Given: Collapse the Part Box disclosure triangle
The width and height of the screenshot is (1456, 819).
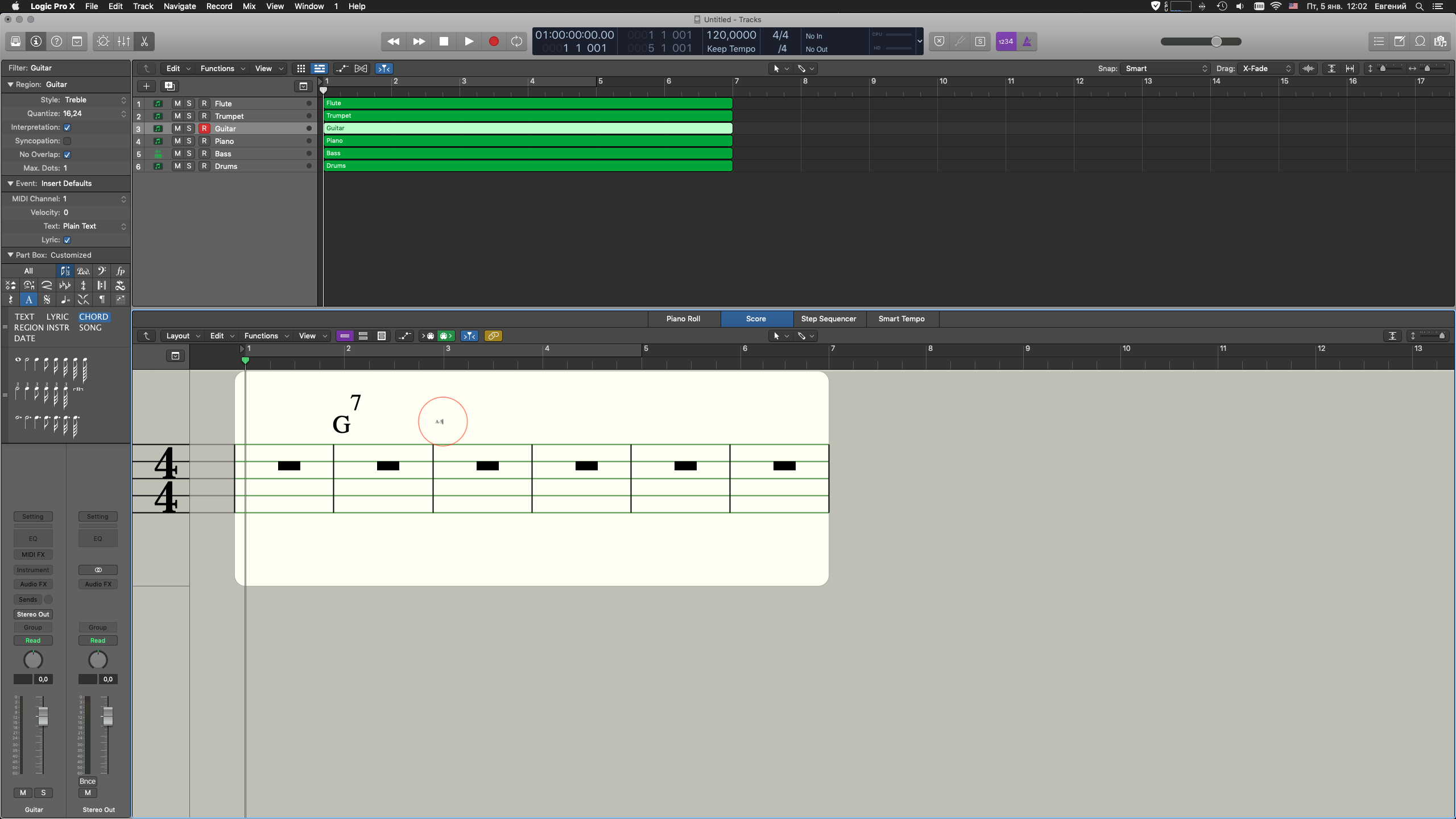Looking at the screenshot, I should [x=10, y=255].
